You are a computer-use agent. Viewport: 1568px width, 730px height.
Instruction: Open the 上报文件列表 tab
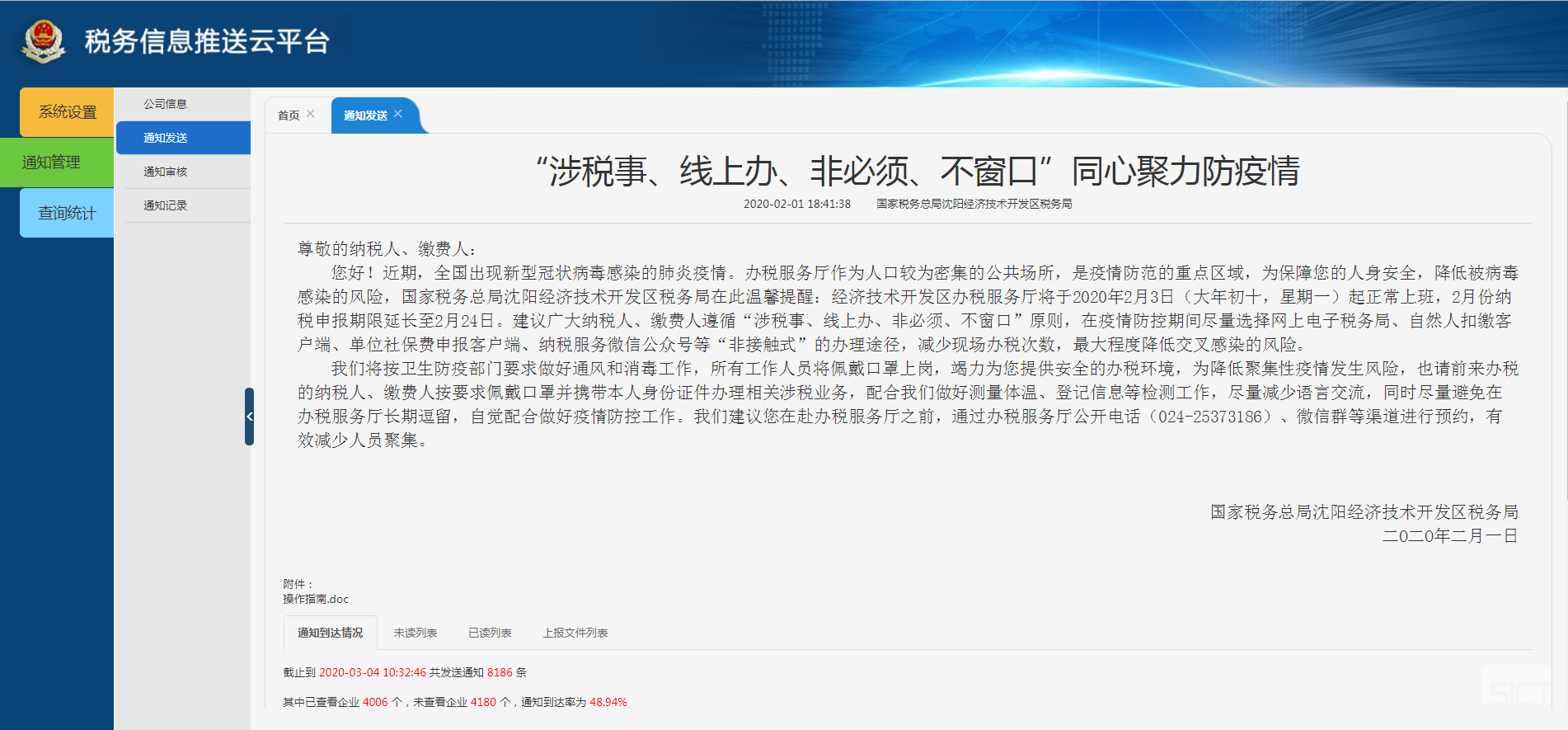click(575, 633)
